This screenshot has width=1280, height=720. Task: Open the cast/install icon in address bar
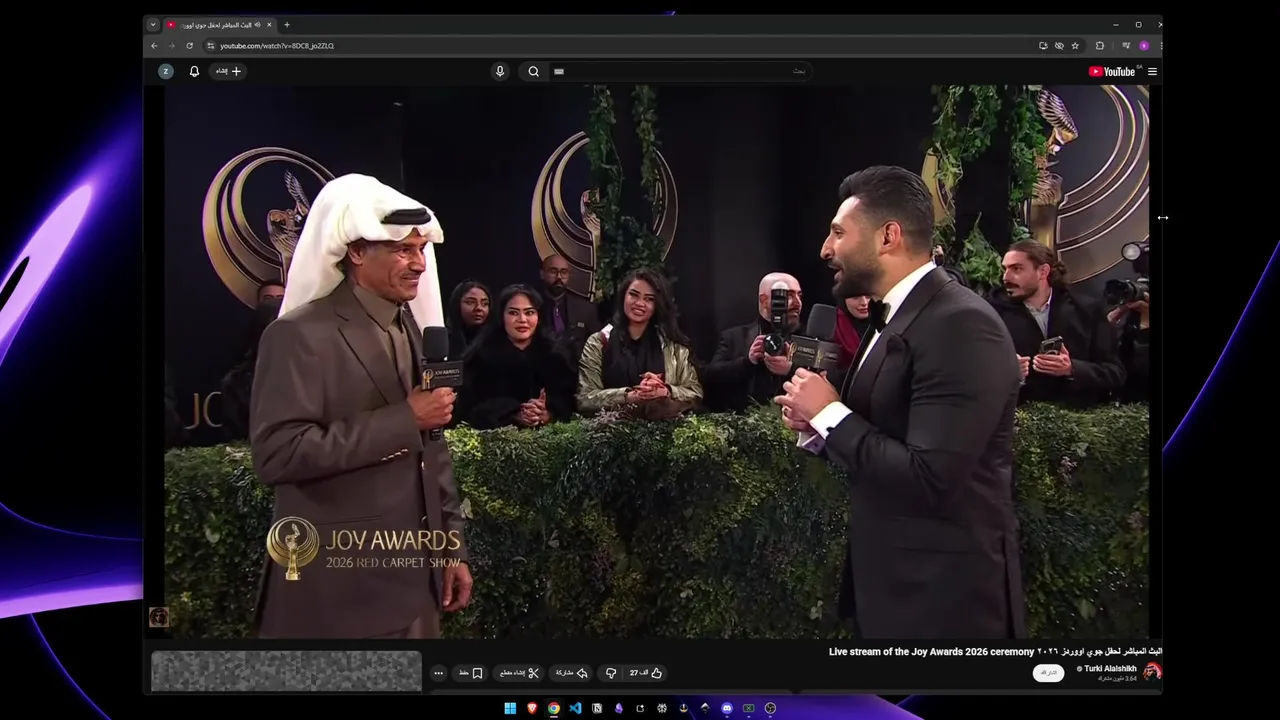point(1043,46)
